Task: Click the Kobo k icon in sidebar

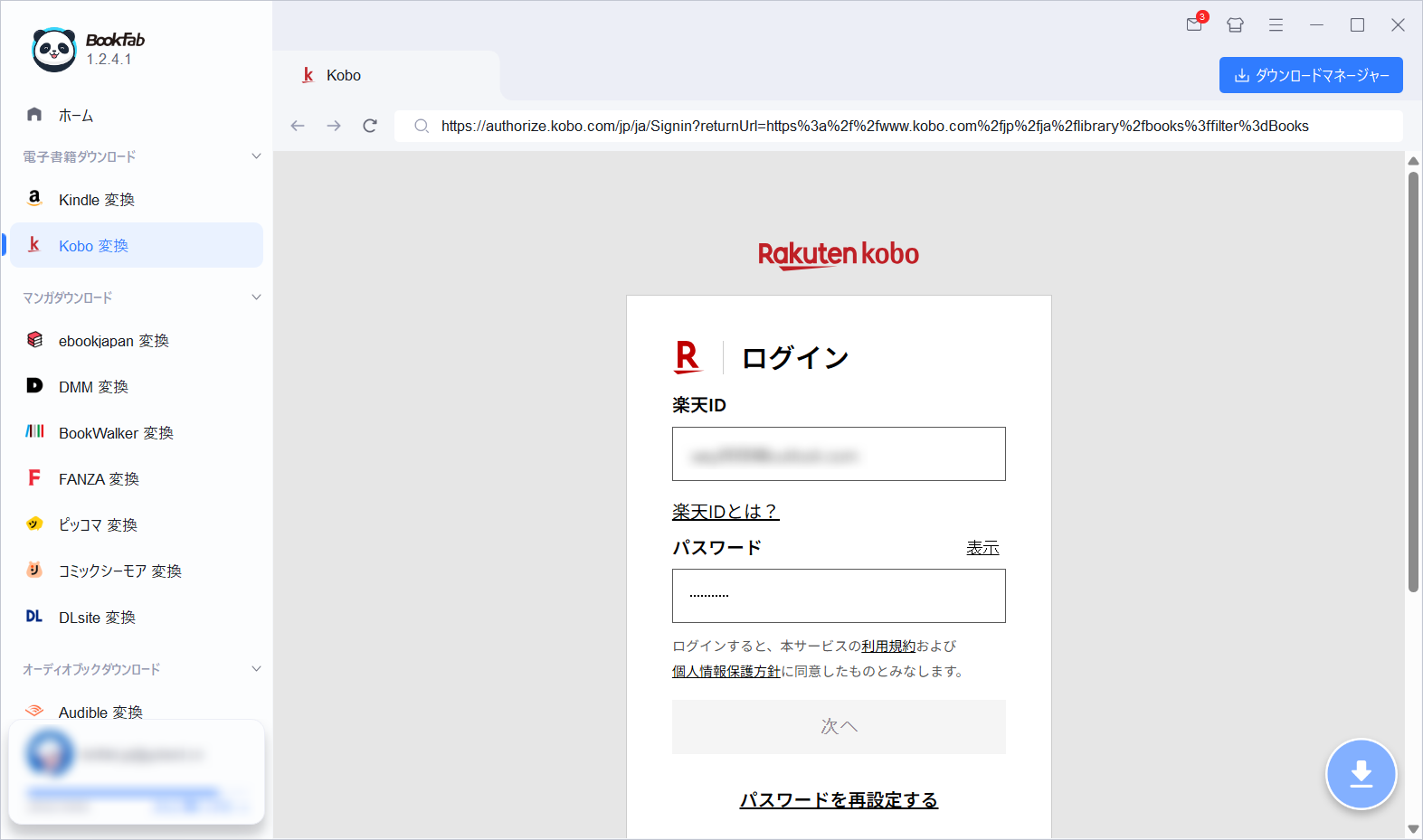Action: 34,244
